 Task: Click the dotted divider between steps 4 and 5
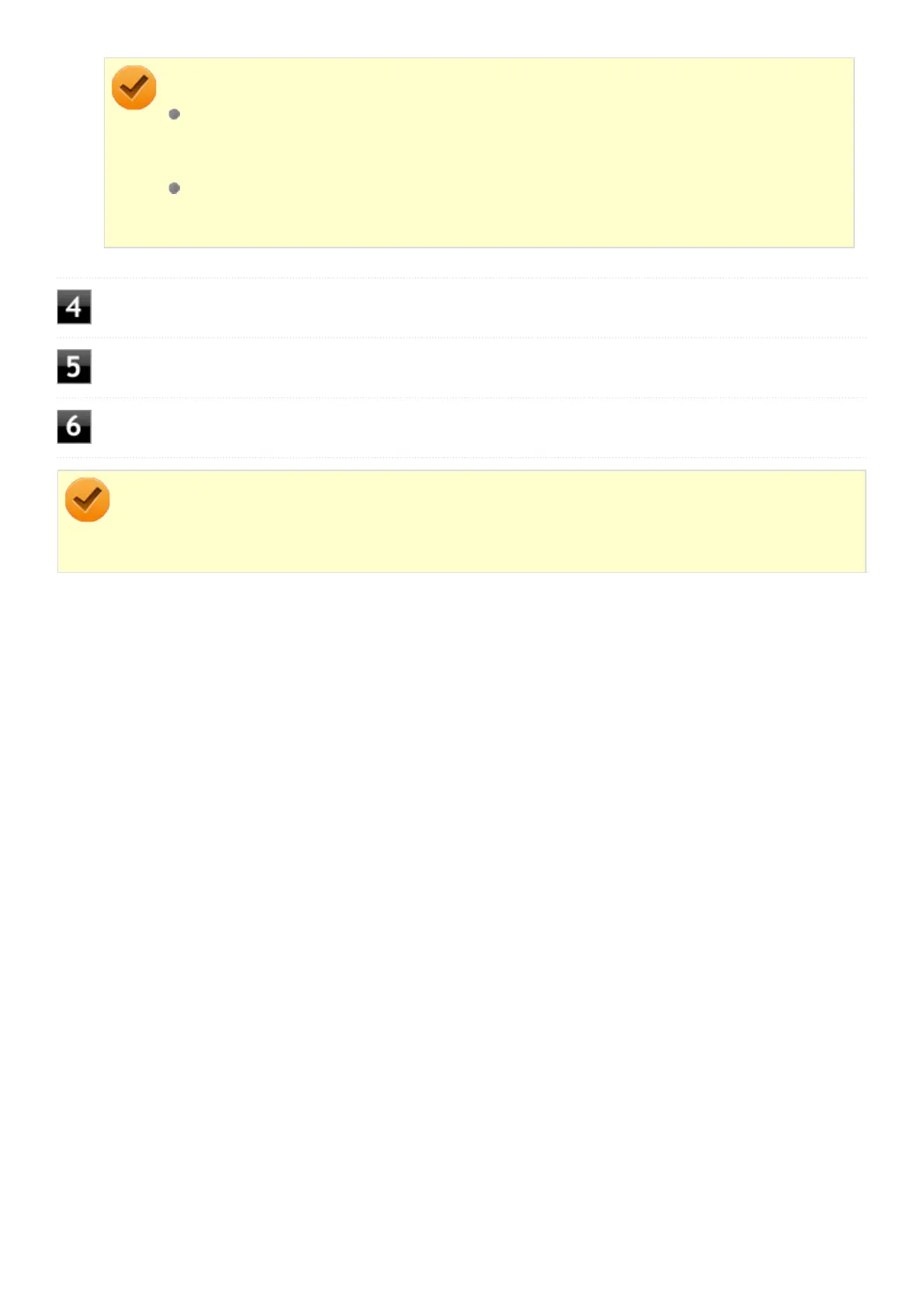[x=462, y=338]
